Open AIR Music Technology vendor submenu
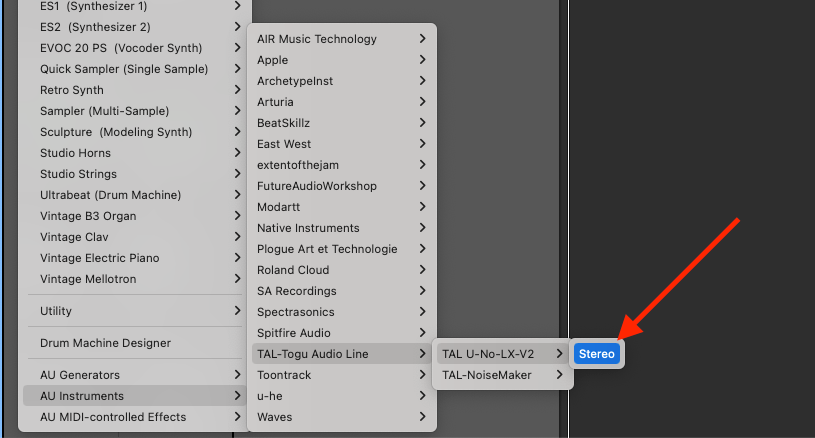The width and height of the screenshot is (815, 438). [x=341, y=39]
